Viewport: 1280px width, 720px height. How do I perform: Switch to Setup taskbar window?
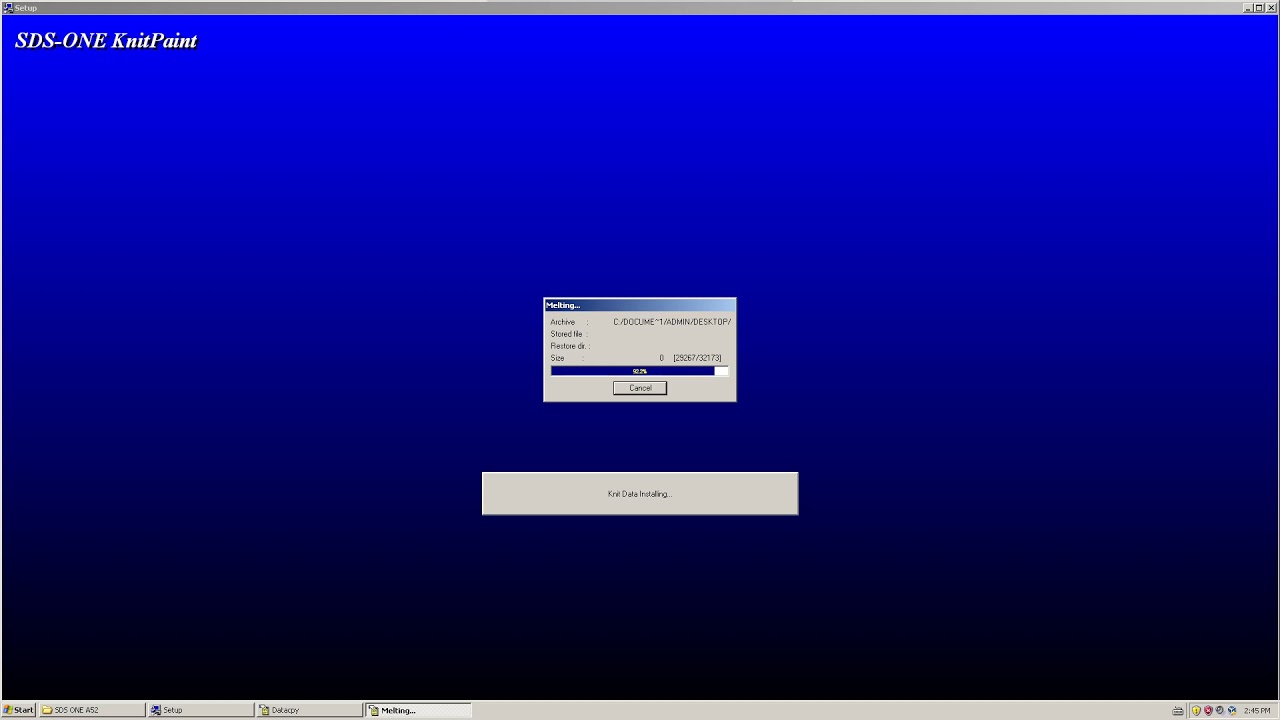point(200,710)
